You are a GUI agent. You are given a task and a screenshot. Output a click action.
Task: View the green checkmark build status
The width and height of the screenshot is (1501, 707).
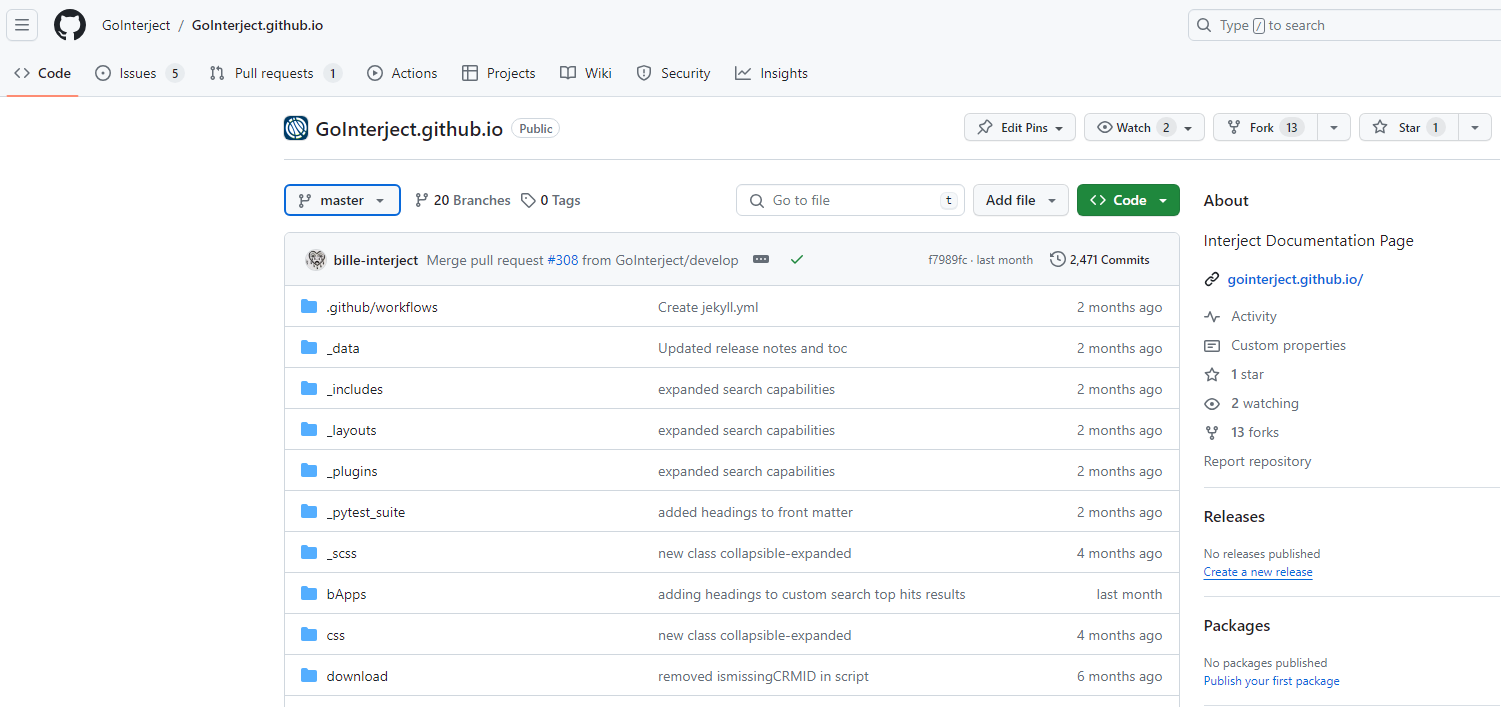(x=797, y=260)
